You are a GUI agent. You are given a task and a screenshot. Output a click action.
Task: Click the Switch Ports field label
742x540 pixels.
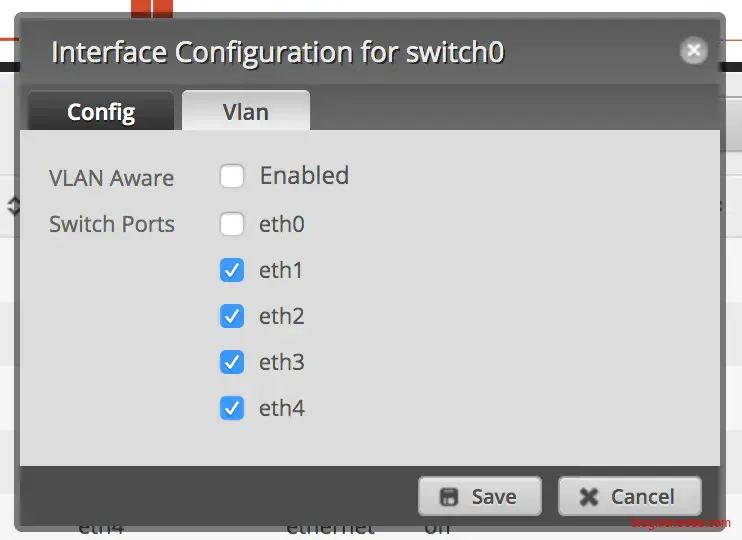coord(112,224)
